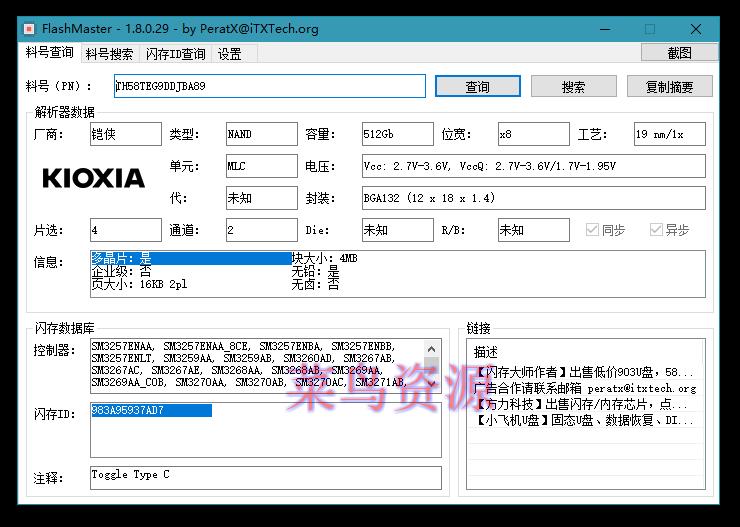Click the R/B field showing 未知

pyautogui.click(x=533, y=230)
